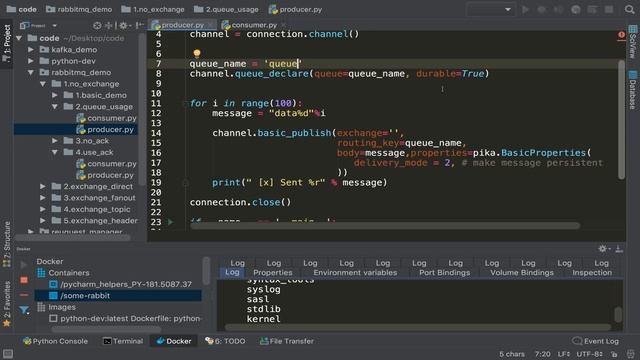
Task: Open the Terminal tool window
Action: pos(123,341)
